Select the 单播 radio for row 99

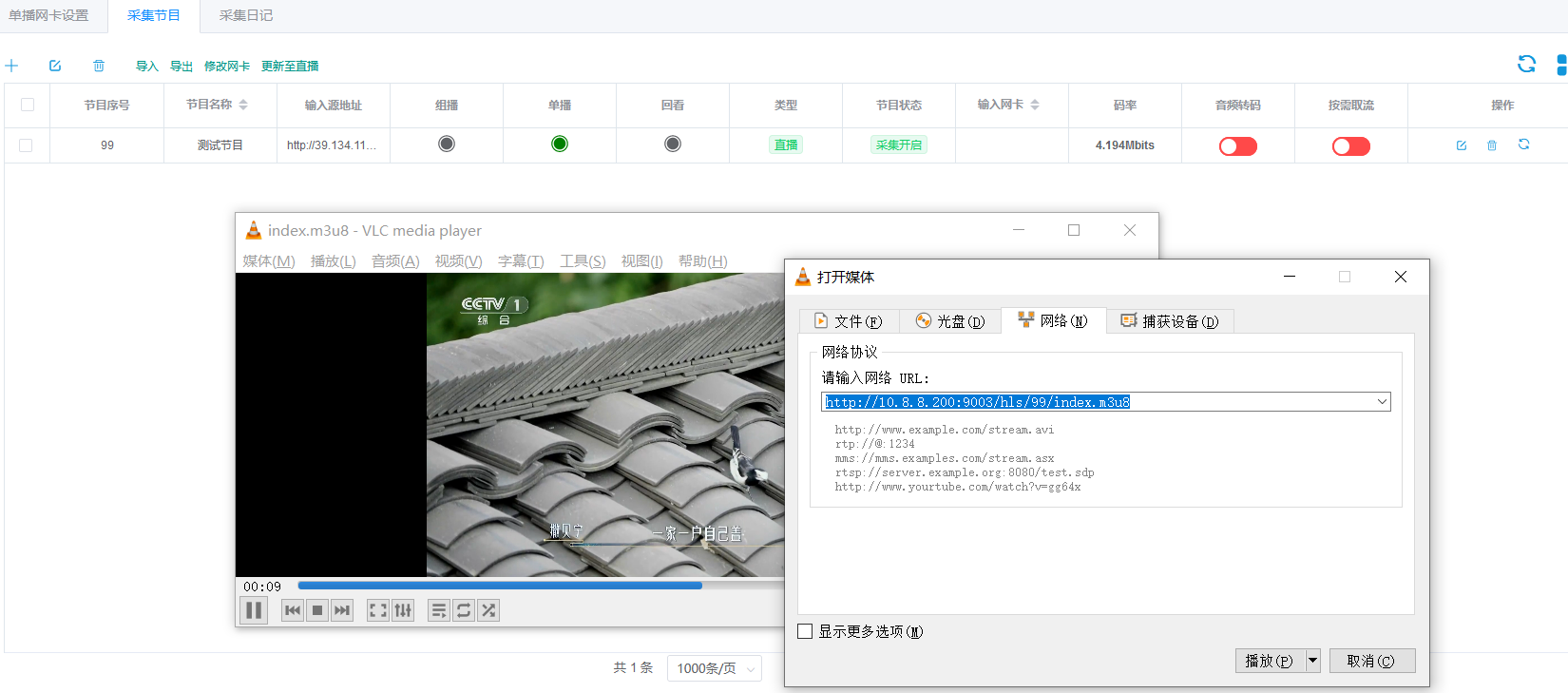pos(560,144)
